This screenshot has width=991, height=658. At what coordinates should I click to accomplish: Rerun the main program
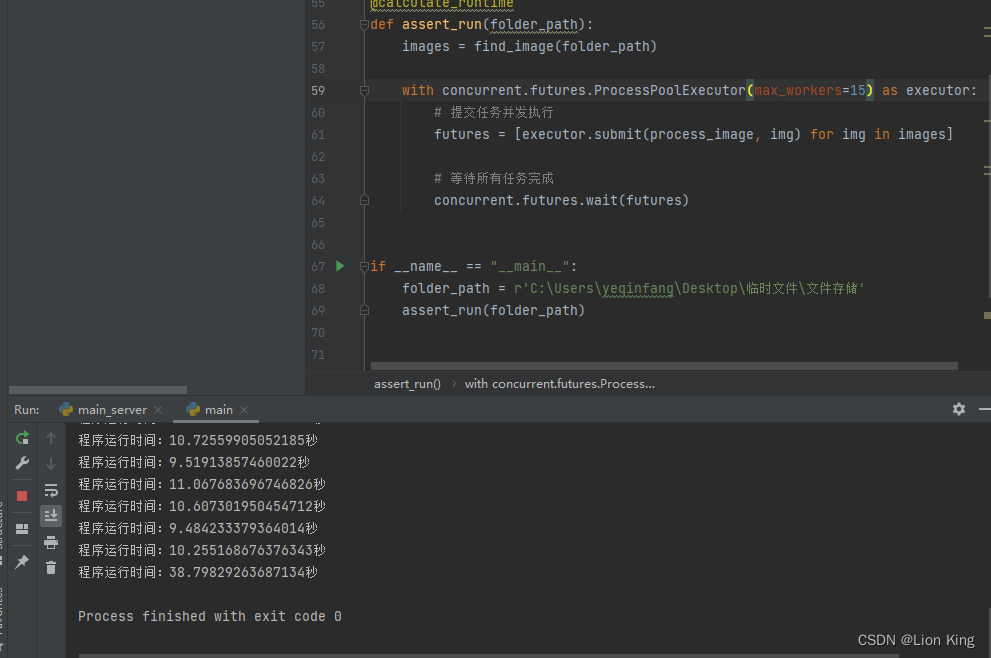[21, 437]
